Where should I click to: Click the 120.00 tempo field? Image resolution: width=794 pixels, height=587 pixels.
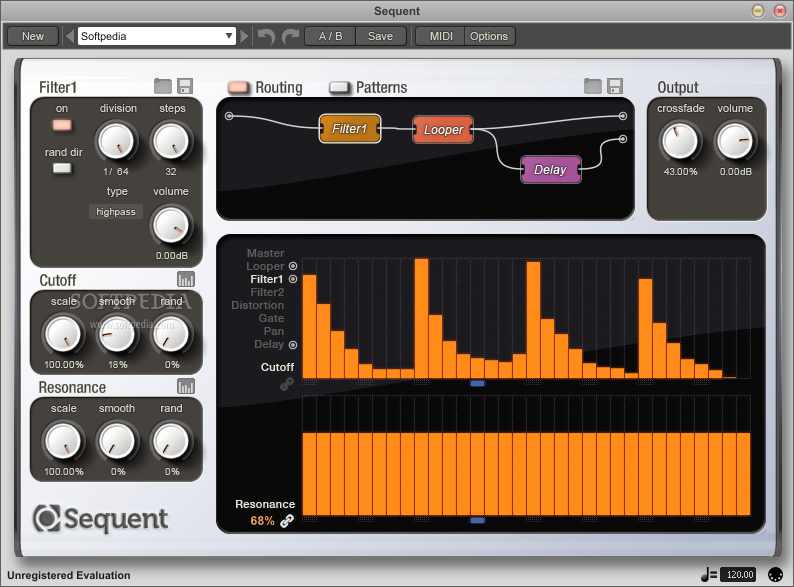[740, 574]
